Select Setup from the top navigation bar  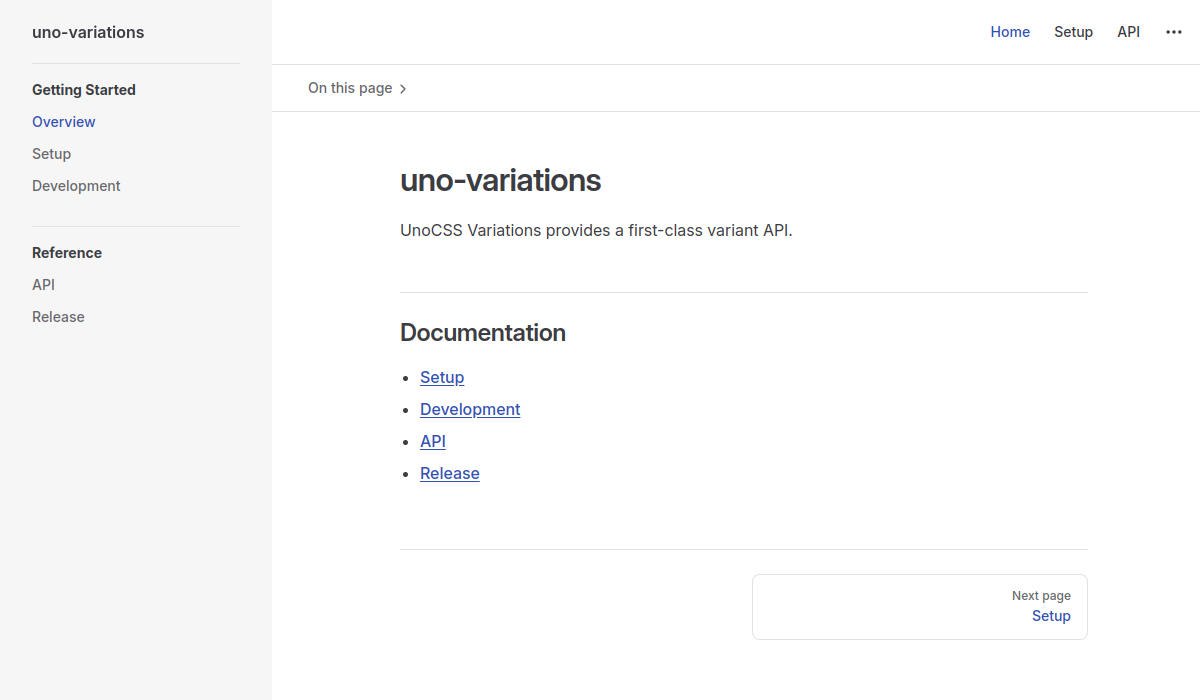coord(1073,31)
